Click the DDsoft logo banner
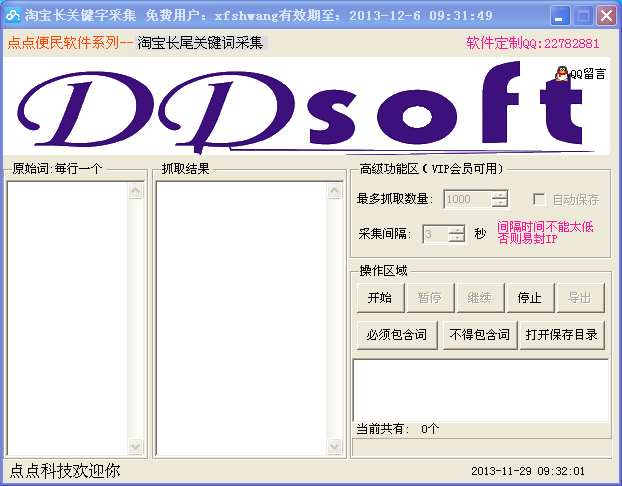This screenshot has width=622, height=486. [x=306, y=106]
